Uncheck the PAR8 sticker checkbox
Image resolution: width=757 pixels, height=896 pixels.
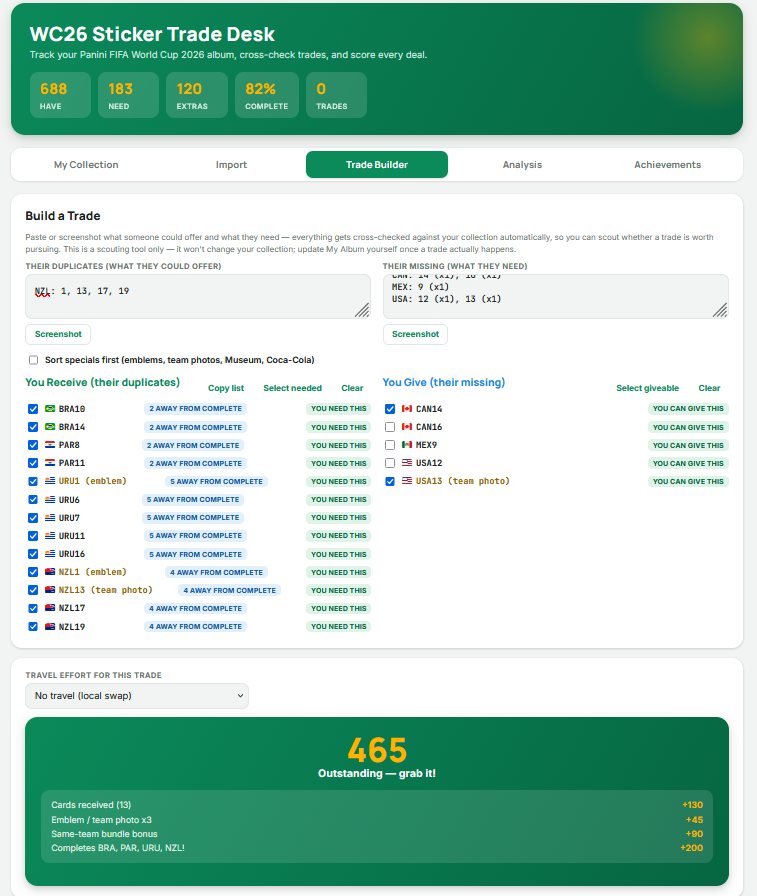[x=33, y=445]
